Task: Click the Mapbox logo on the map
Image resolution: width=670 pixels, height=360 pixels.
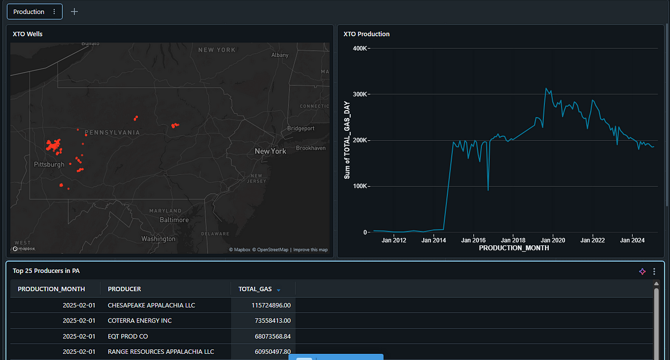Action: coord(24,249)
